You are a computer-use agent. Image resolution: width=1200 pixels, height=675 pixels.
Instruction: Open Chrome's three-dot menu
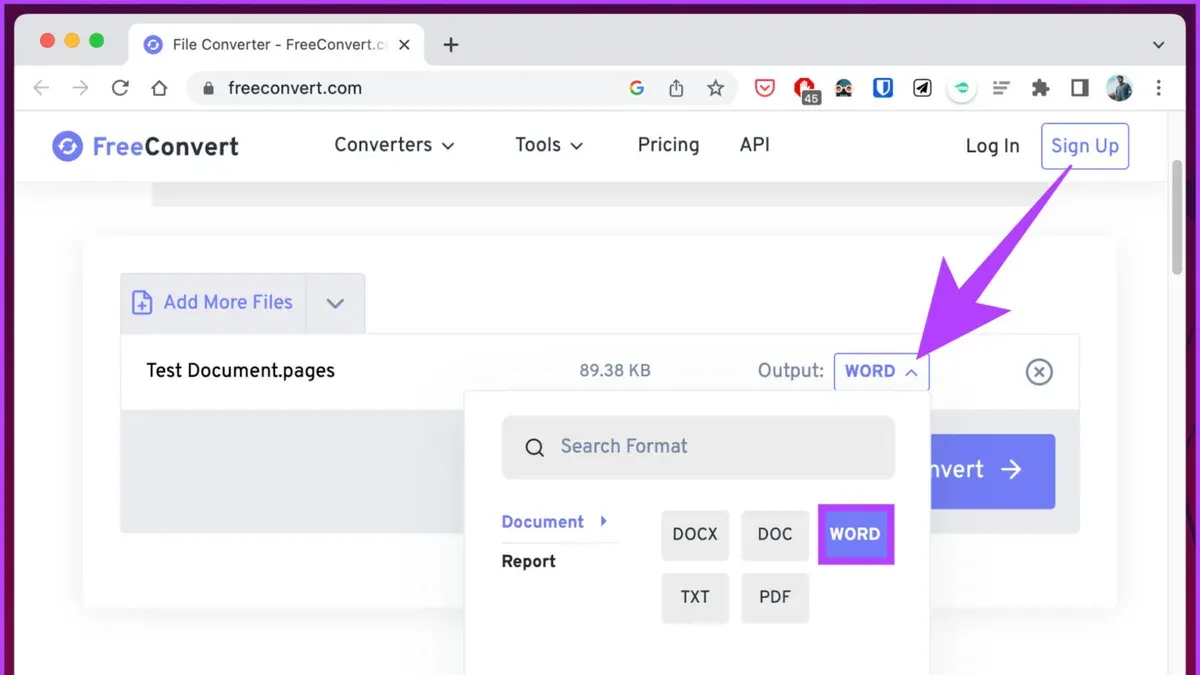1159,88
